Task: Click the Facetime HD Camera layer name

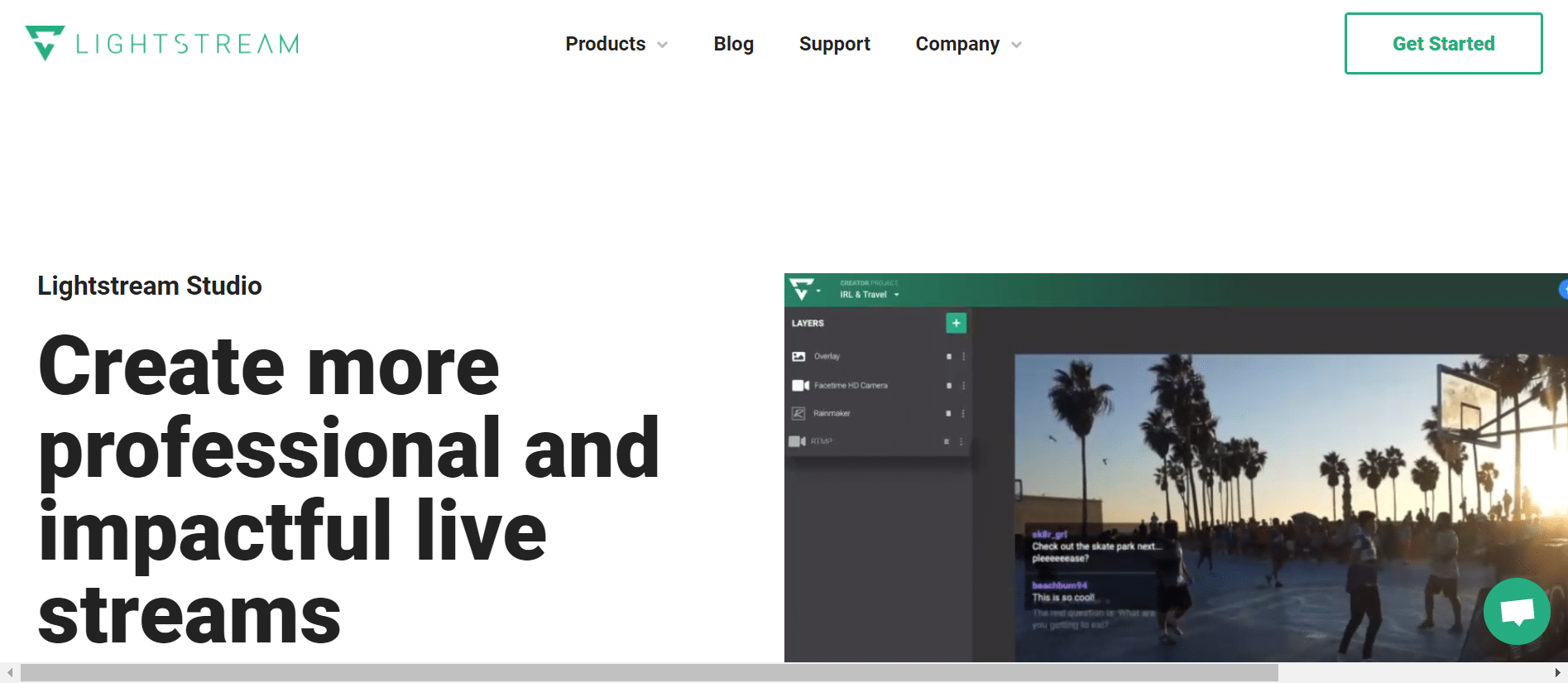Action: tap(851, 386)
